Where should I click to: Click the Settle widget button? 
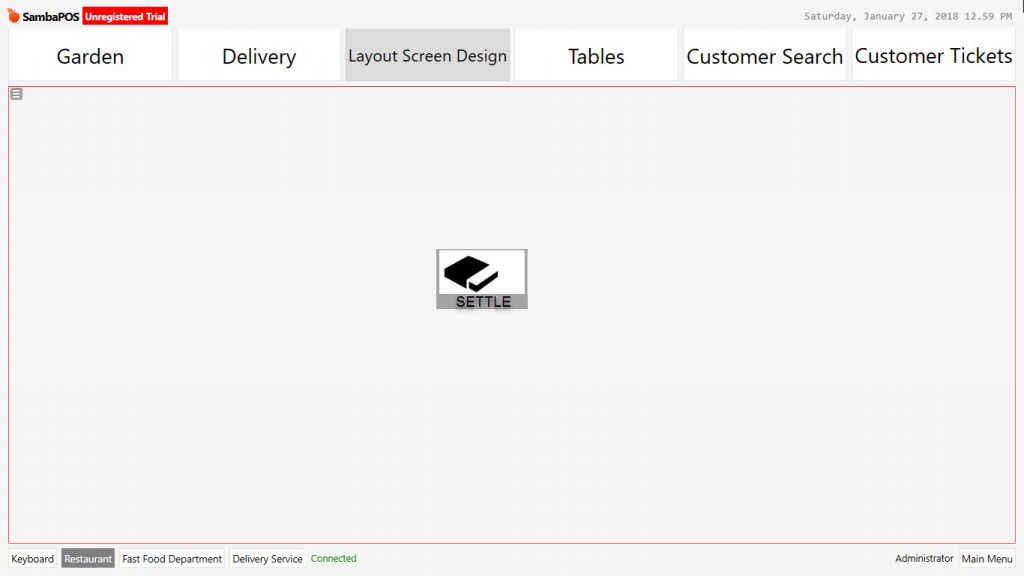pos(482,279)
